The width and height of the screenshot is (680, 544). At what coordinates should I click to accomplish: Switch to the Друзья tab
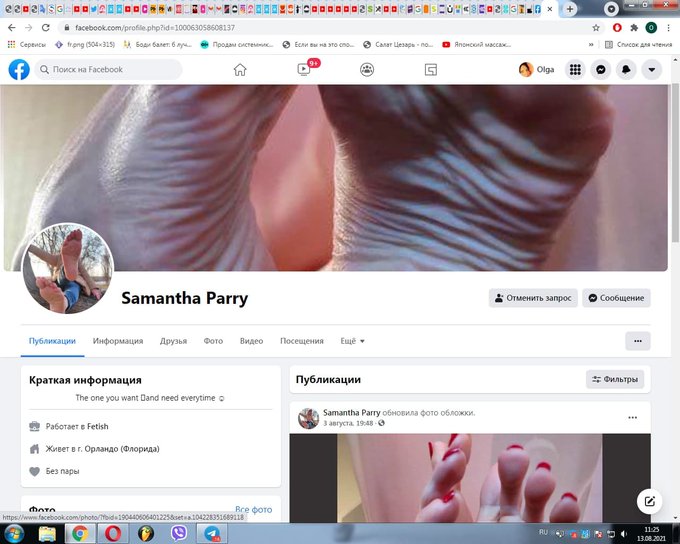pyautogui.click(x=173, y=341)
